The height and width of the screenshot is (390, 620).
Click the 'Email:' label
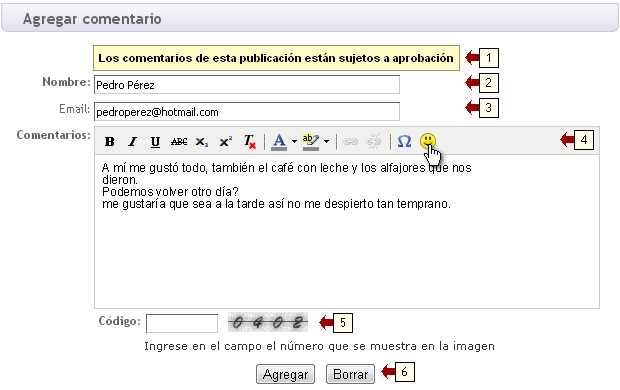point(74,109)
